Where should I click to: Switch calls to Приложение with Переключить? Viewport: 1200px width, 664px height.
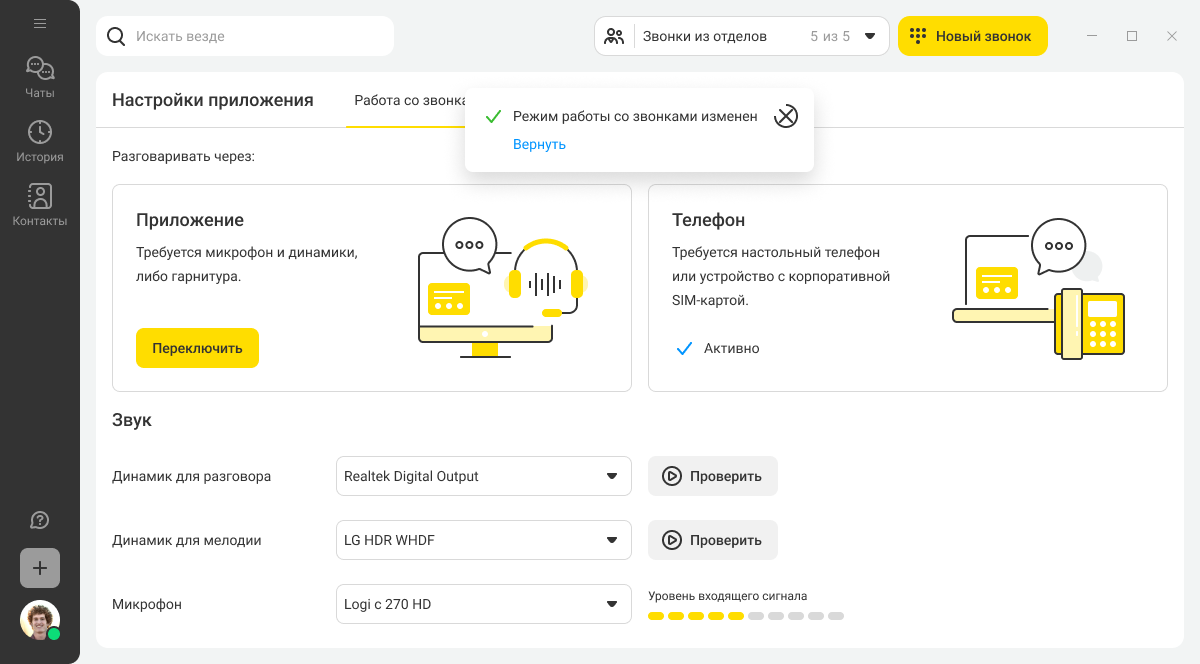197,348
